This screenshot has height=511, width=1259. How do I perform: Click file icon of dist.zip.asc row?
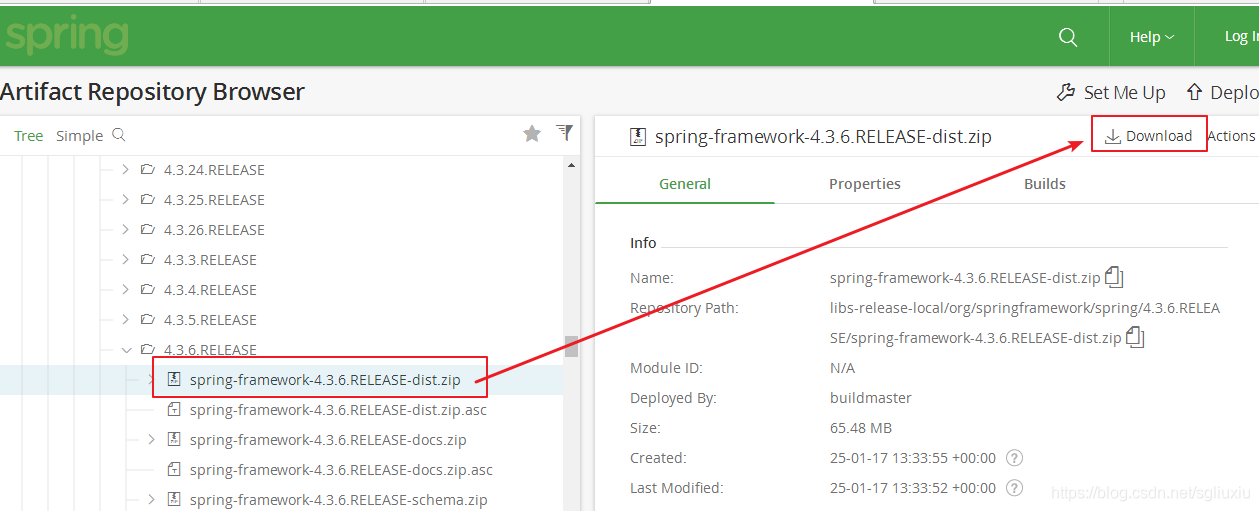tap(173, 410)
